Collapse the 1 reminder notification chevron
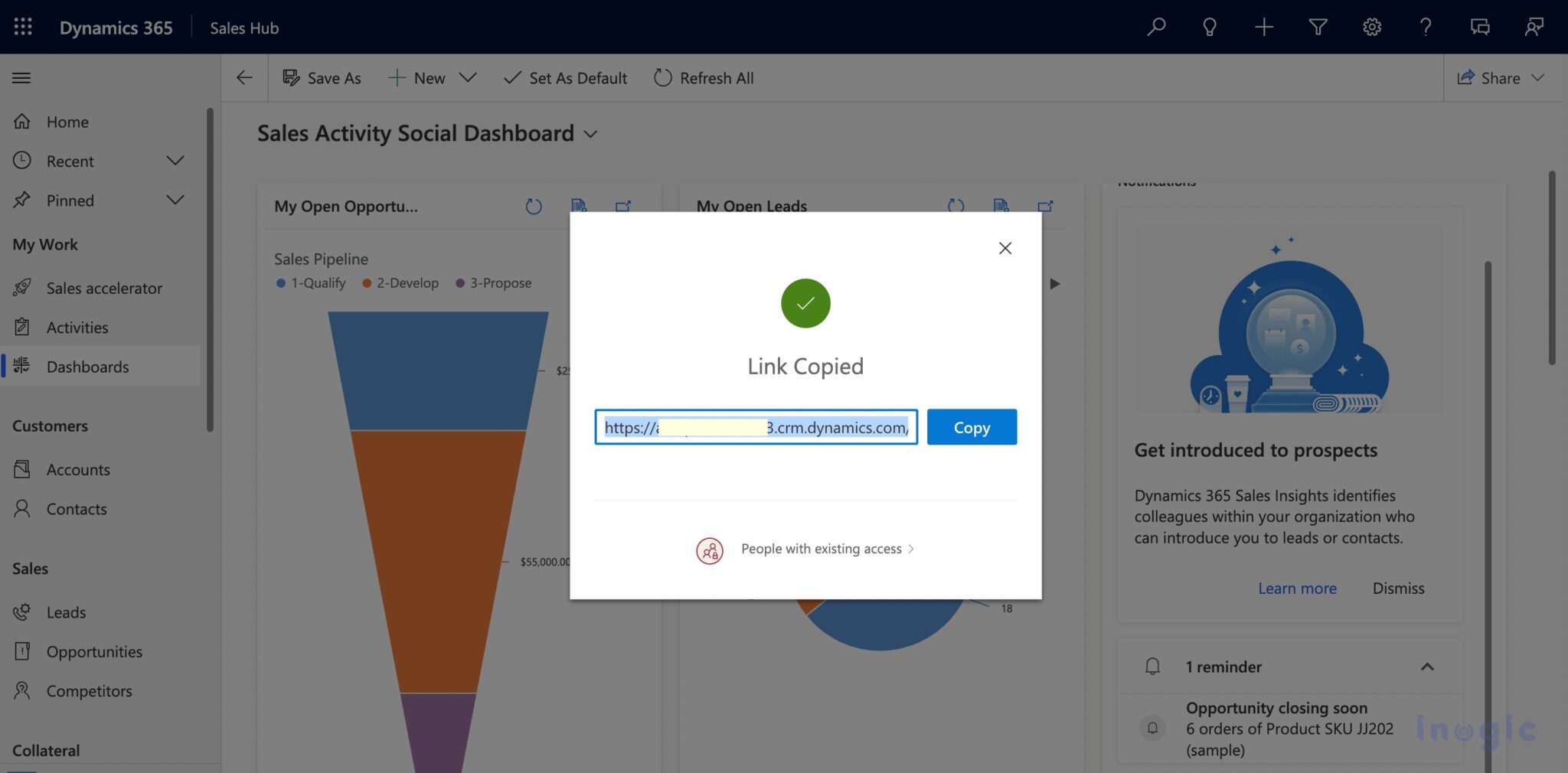This screenshot has width=1568, height=773. (x=1427, y=667)
